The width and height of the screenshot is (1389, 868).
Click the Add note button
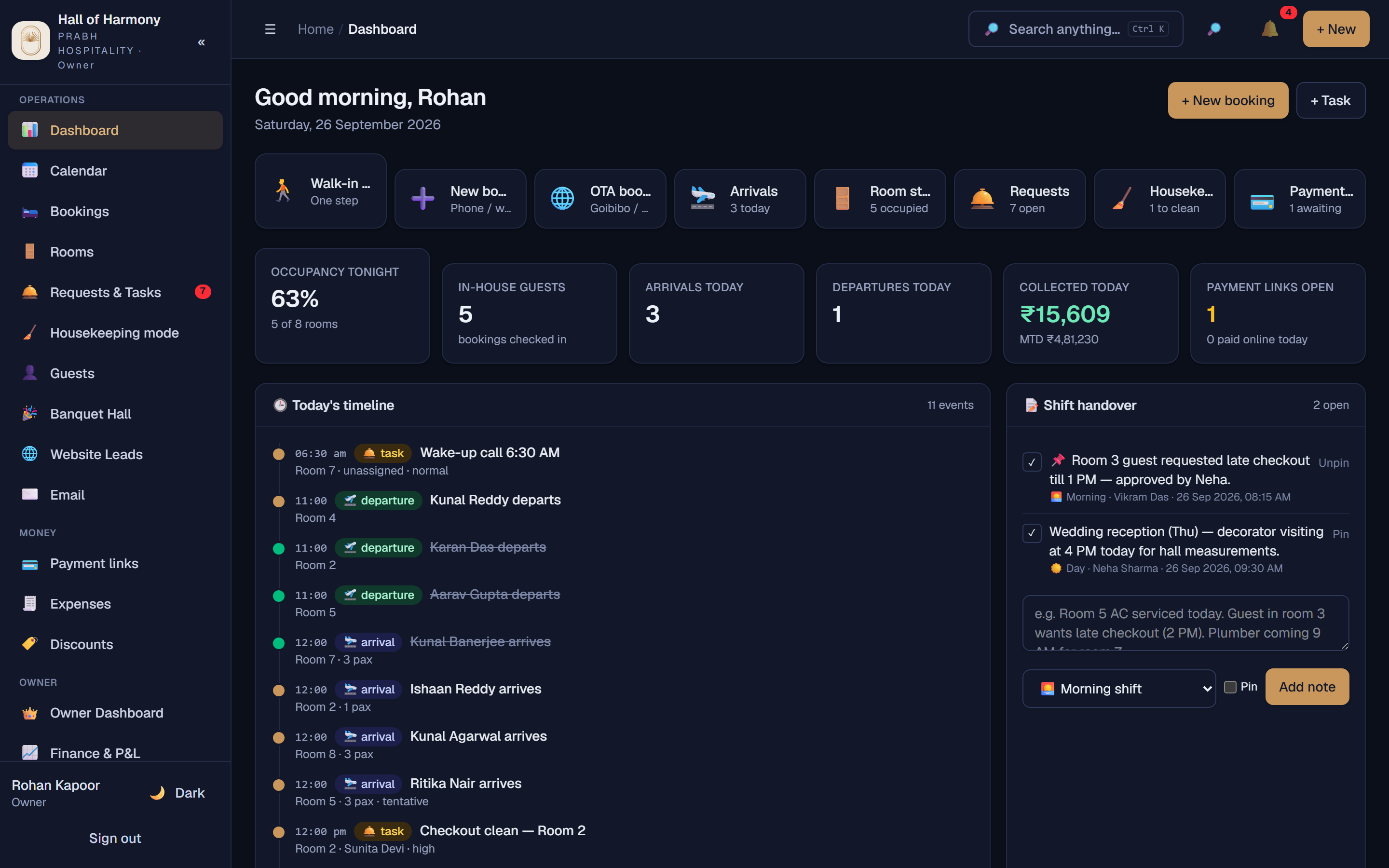tap(1307, 687)
